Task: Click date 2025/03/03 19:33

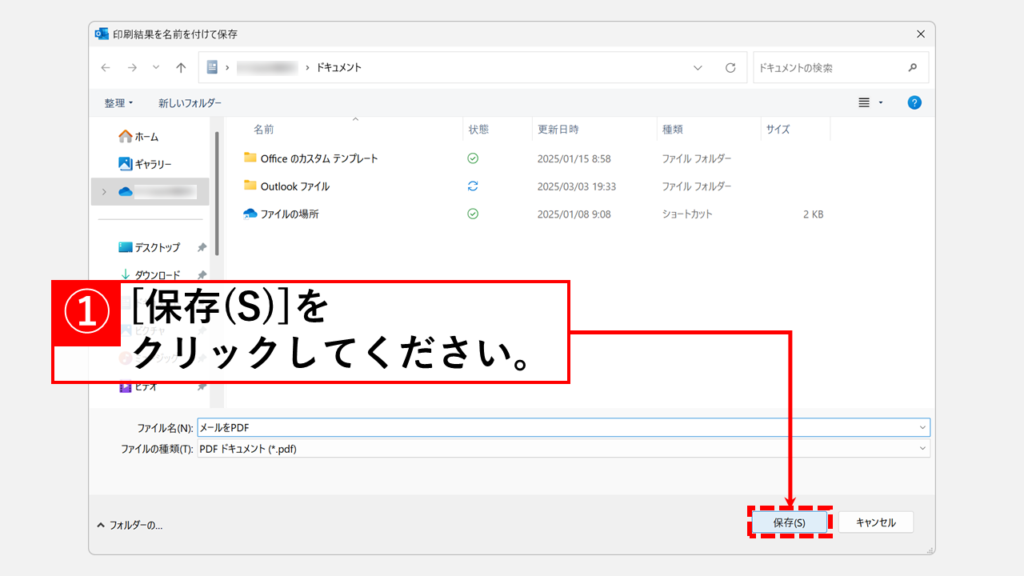Action: coord(576,187)
